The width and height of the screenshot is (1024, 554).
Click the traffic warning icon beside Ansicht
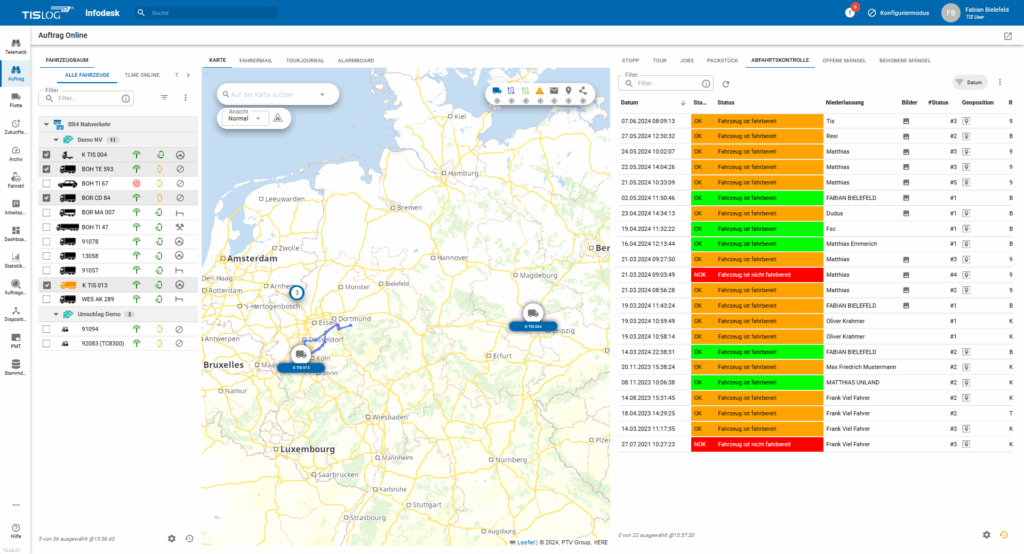click(x=278, y=117)
